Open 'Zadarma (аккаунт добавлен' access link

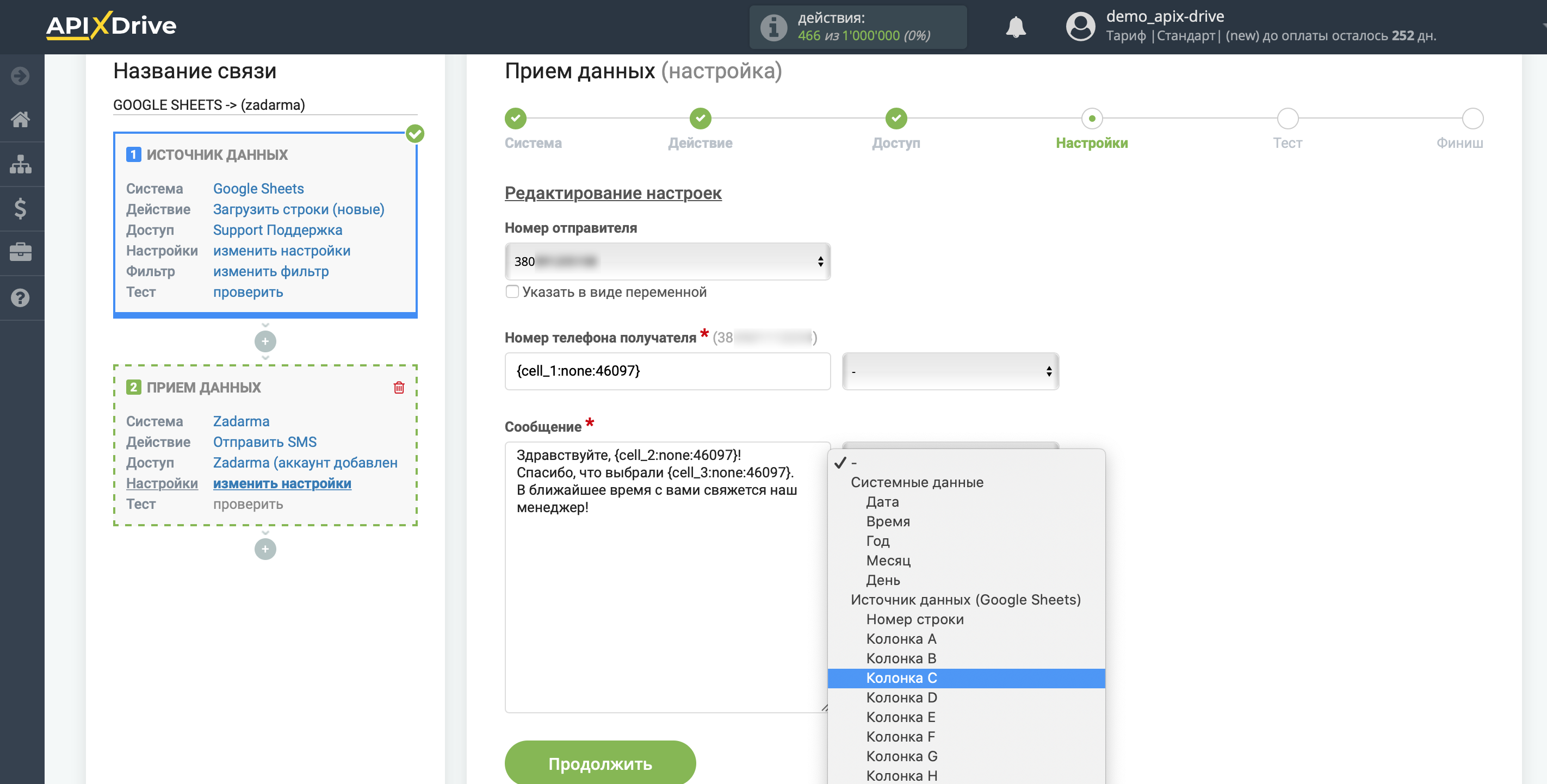305,463
